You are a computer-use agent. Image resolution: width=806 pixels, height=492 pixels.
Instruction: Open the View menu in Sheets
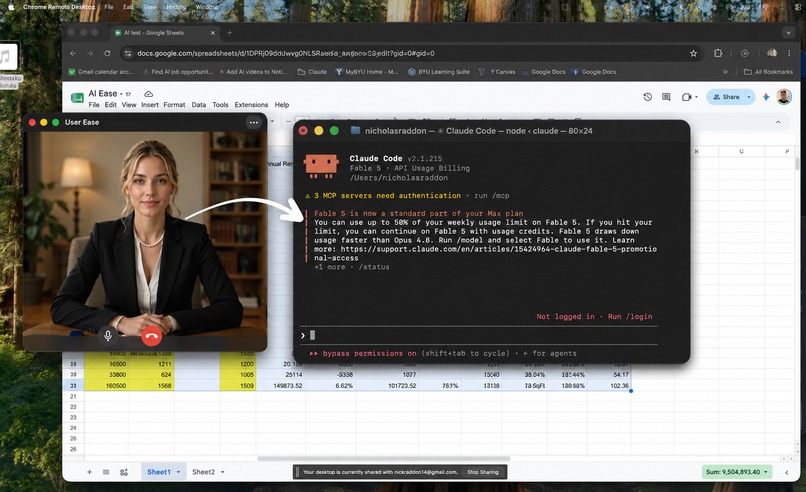coord(129,105)
